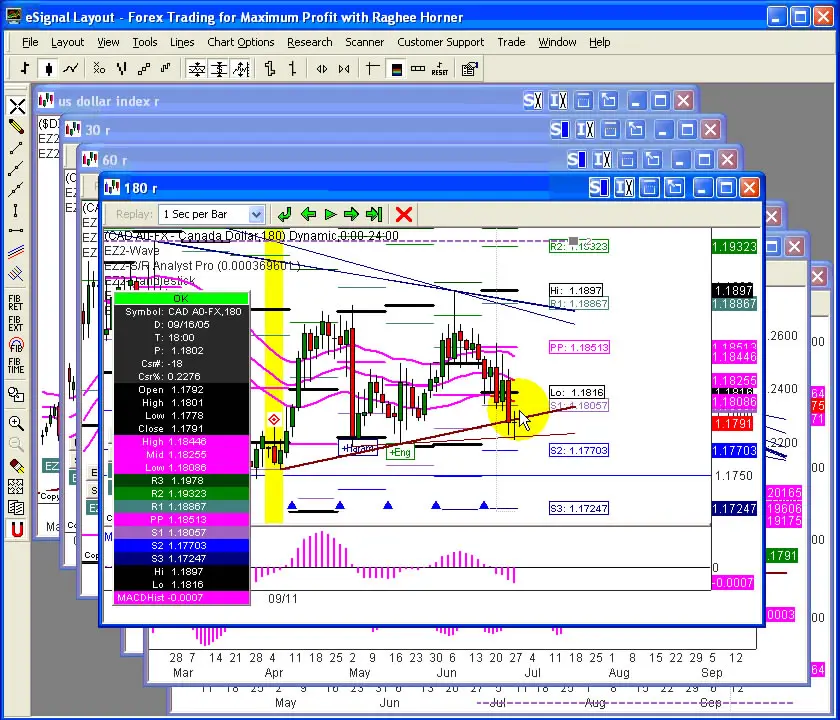Open the Chart Options menu
The height and width of the screenshot is (720, 840).
pyautogui.click(x=241, y=42)
